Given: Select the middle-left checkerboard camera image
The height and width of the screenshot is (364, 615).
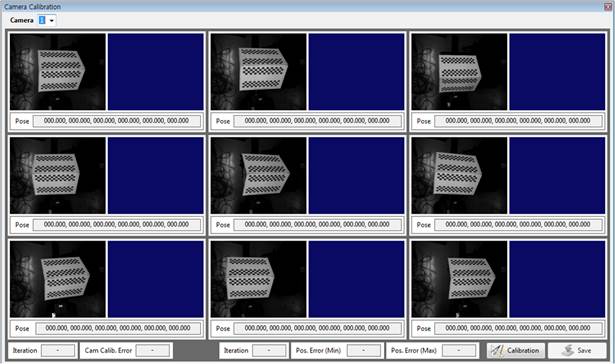Looking at the screenshot, I should coord(58,175).
